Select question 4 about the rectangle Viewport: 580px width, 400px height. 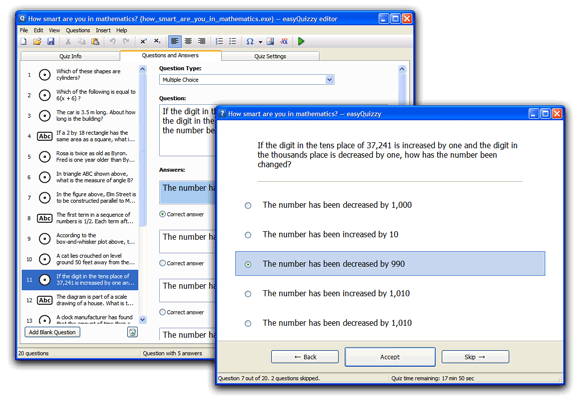tap(80, 136)
